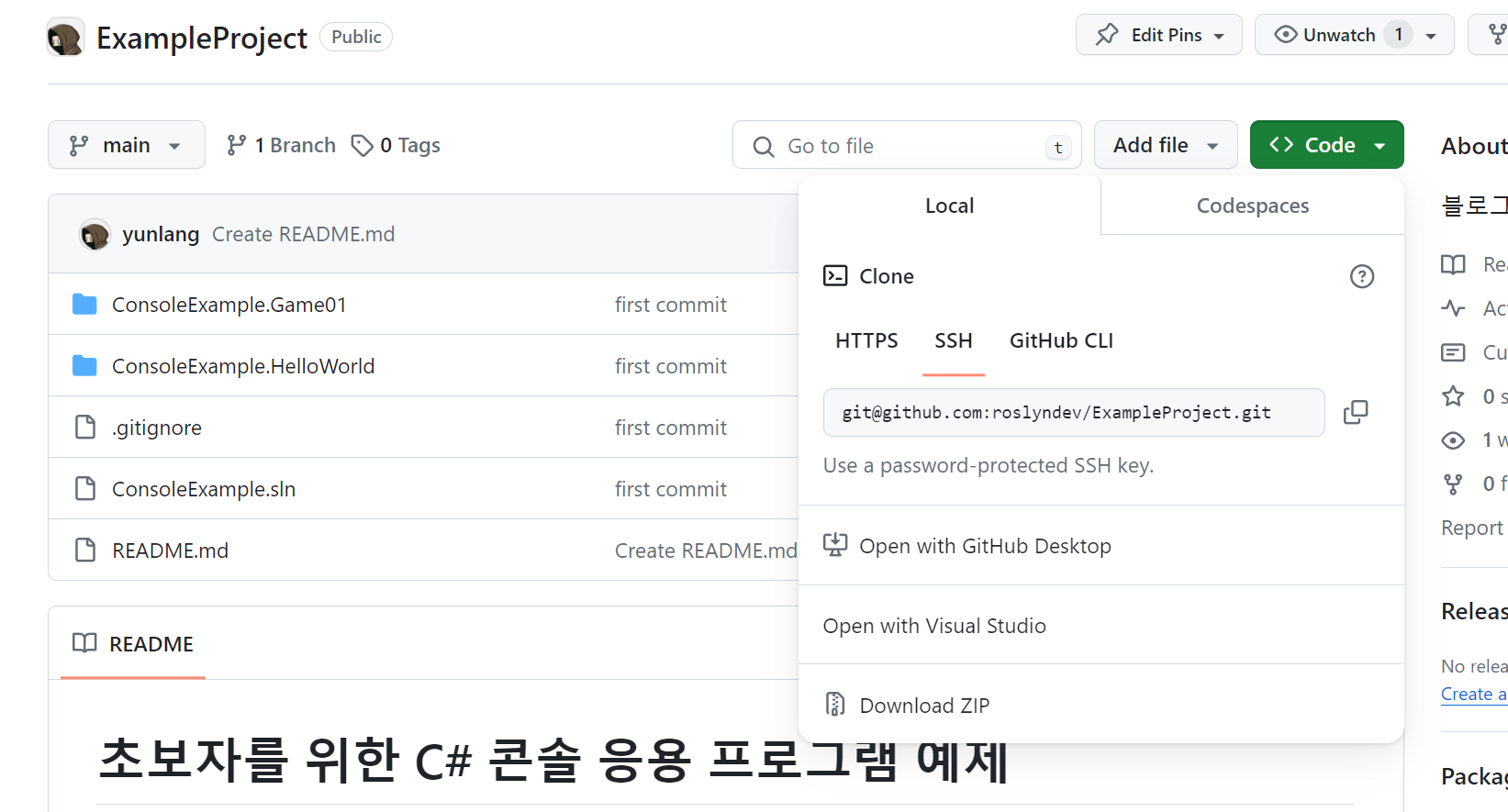Open first commit message for ConsoleExample.sln
This screenshot has height=812, width=1508.
[x=671, y=489]
